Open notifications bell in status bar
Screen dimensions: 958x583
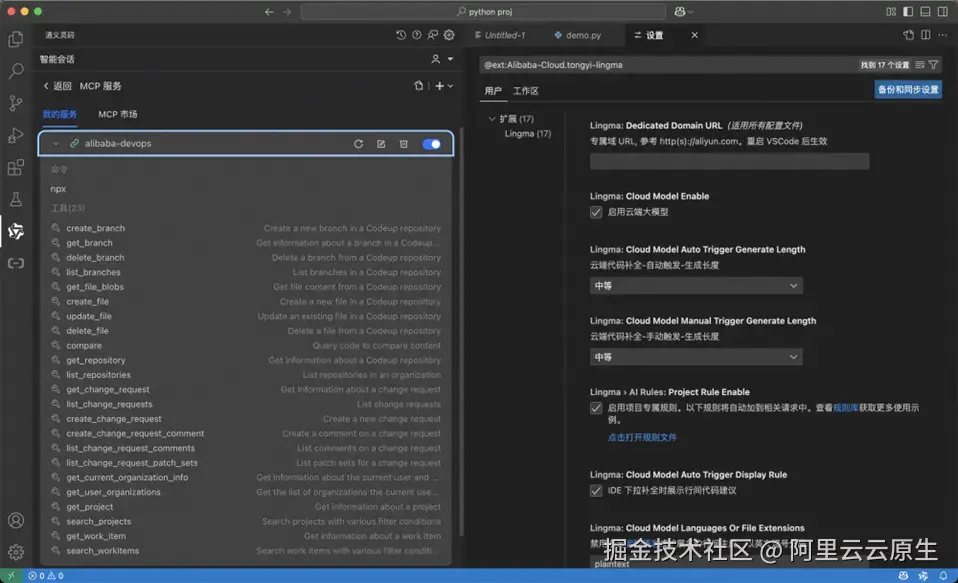943,576
